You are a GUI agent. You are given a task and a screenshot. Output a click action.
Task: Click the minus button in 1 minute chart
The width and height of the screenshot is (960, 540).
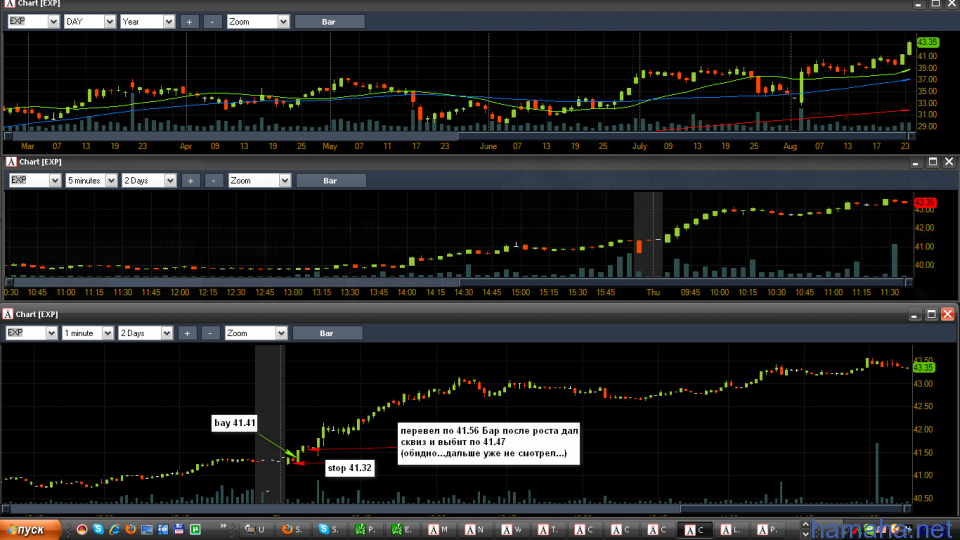point(210,333)
